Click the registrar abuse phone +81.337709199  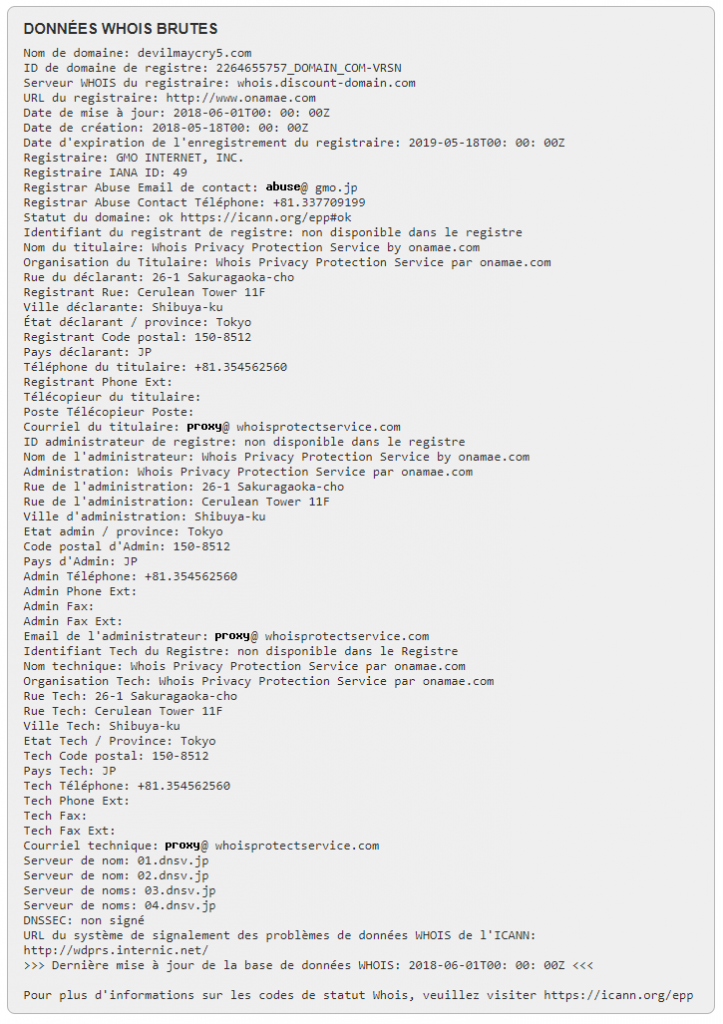319,202
